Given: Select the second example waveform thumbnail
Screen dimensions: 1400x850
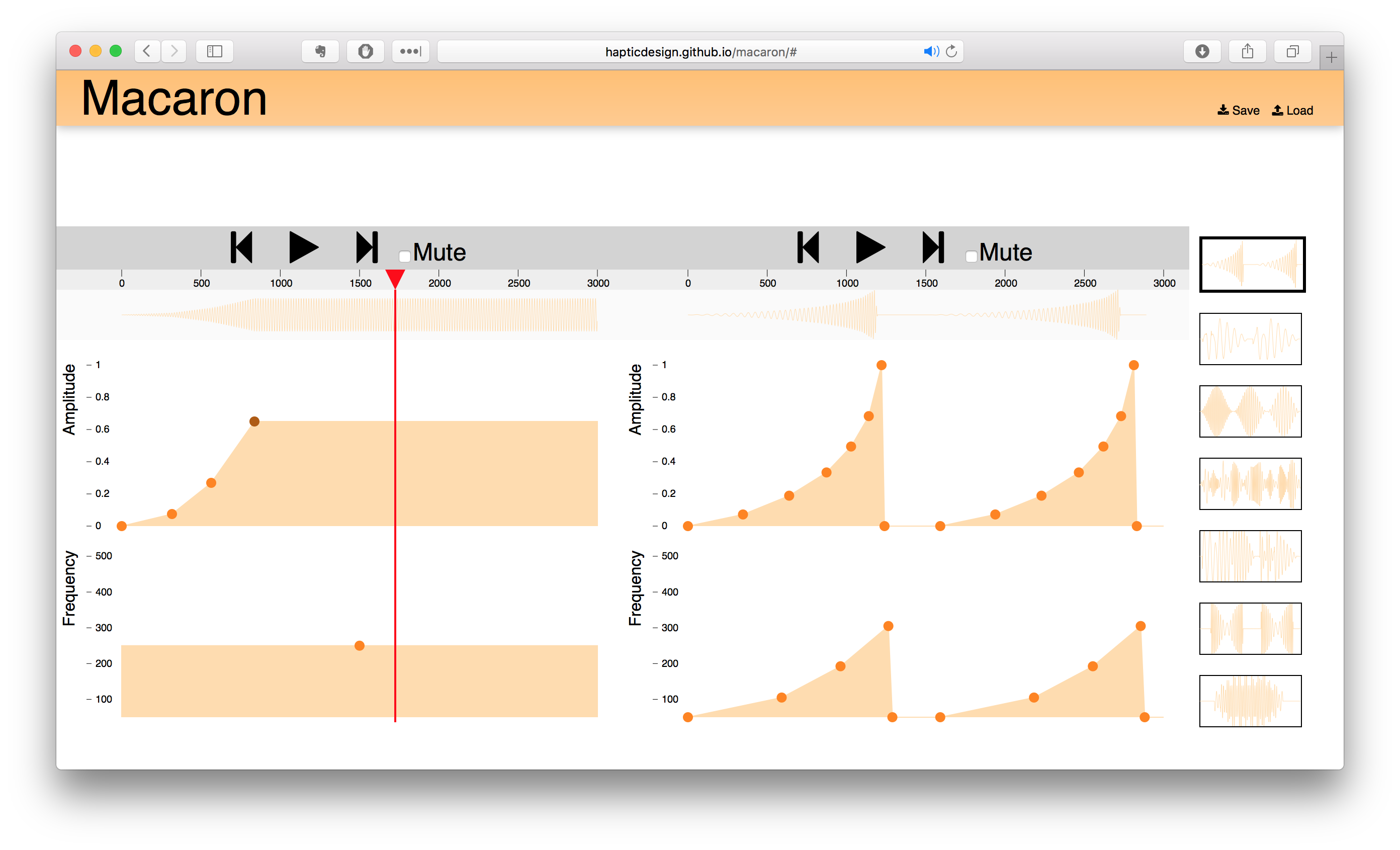Looking at the screenshot, I should pyautogui.click(x=1250, y=338).
